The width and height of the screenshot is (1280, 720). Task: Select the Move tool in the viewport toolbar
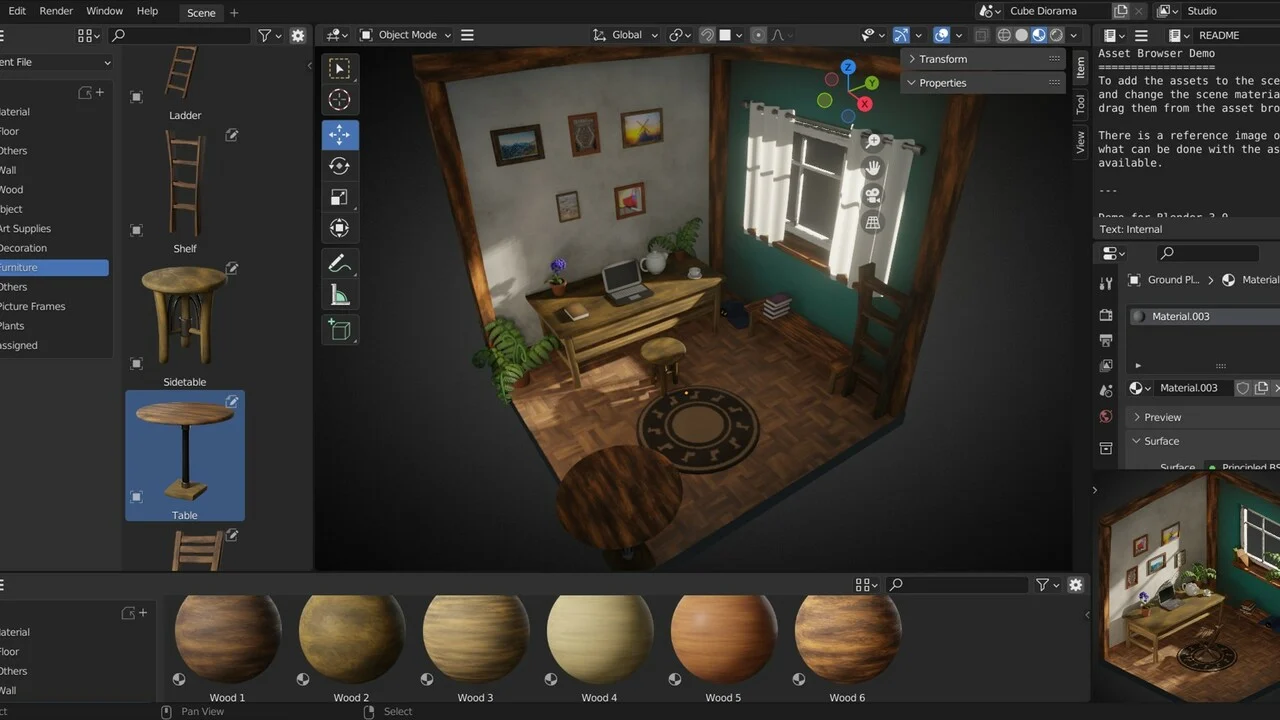pos(340,134)
